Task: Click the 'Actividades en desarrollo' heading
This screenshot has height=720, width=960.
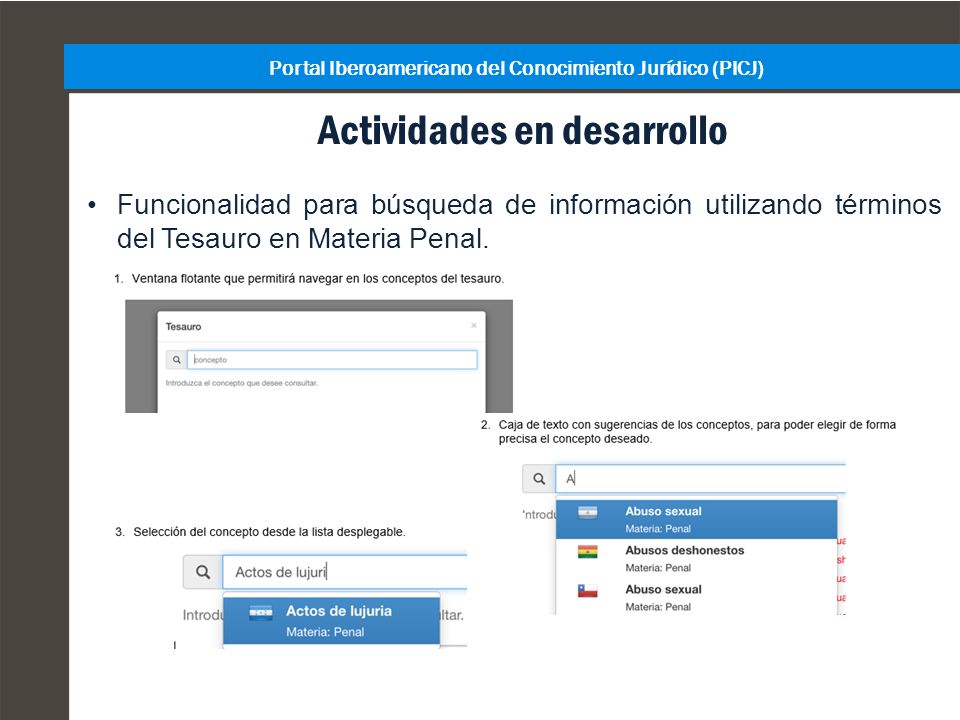Action: (x=522, y=130)
